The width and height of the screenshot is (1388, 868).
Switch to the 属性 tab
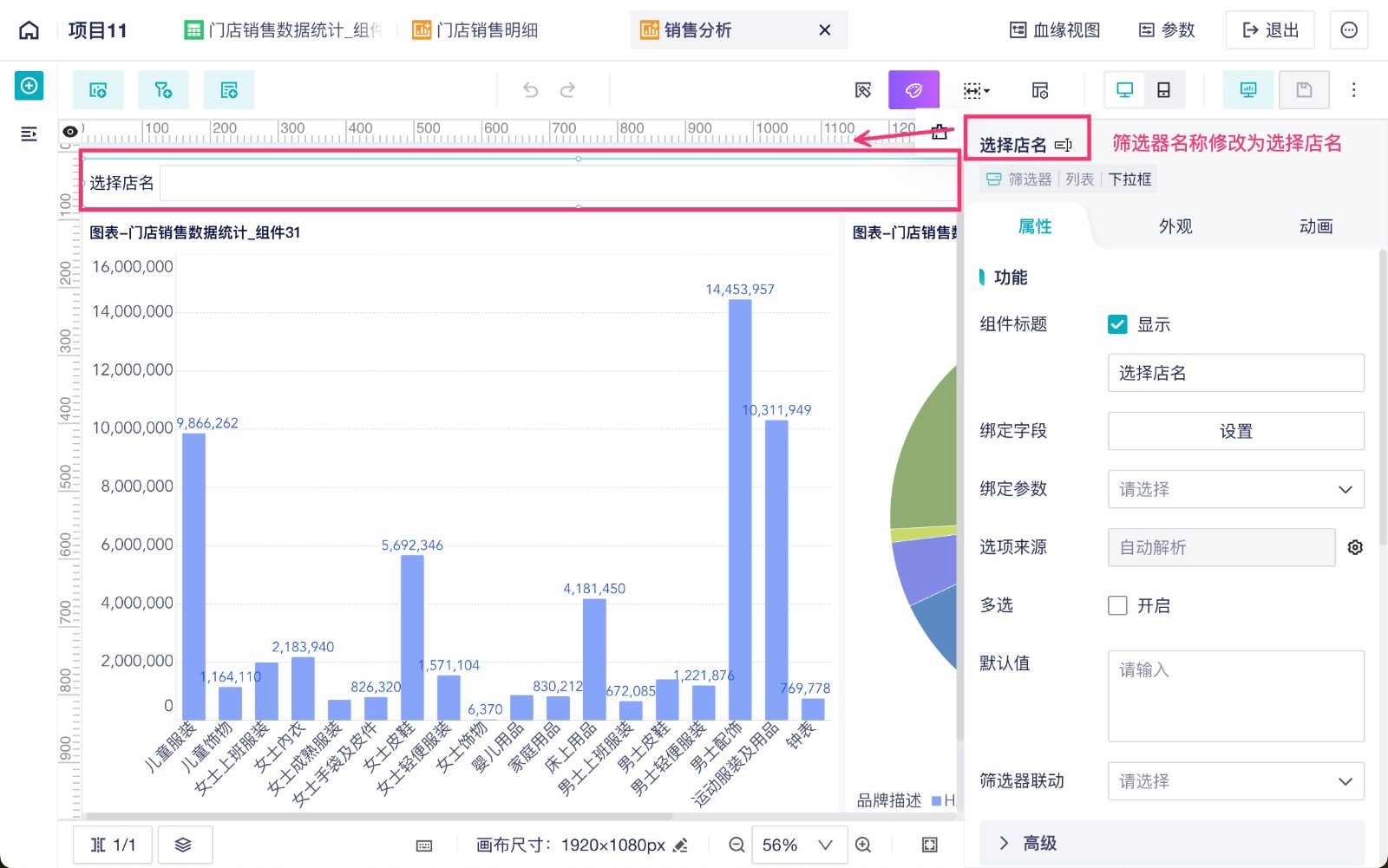point(1035,226)
